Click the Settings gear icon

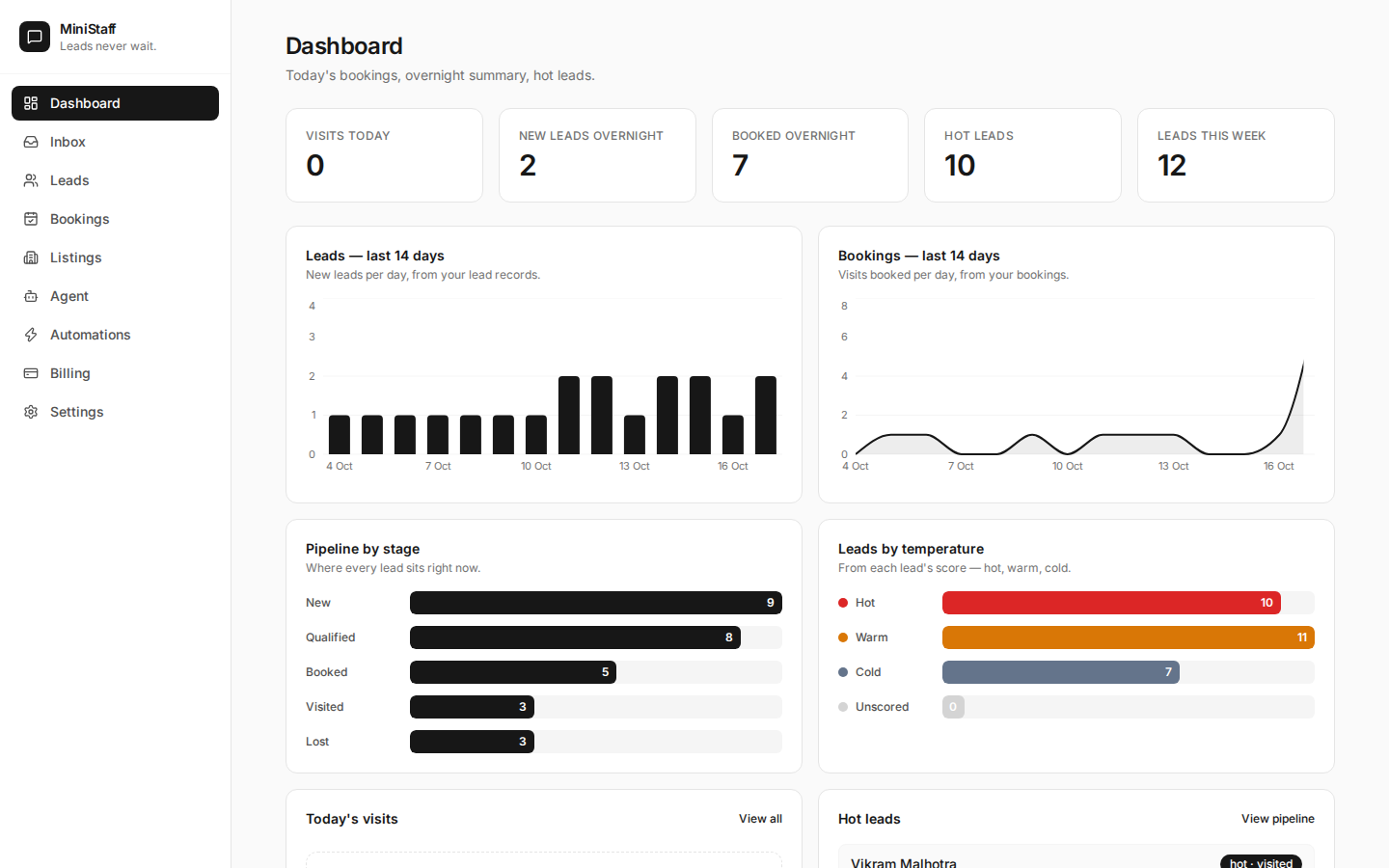(x=31, y=412)
